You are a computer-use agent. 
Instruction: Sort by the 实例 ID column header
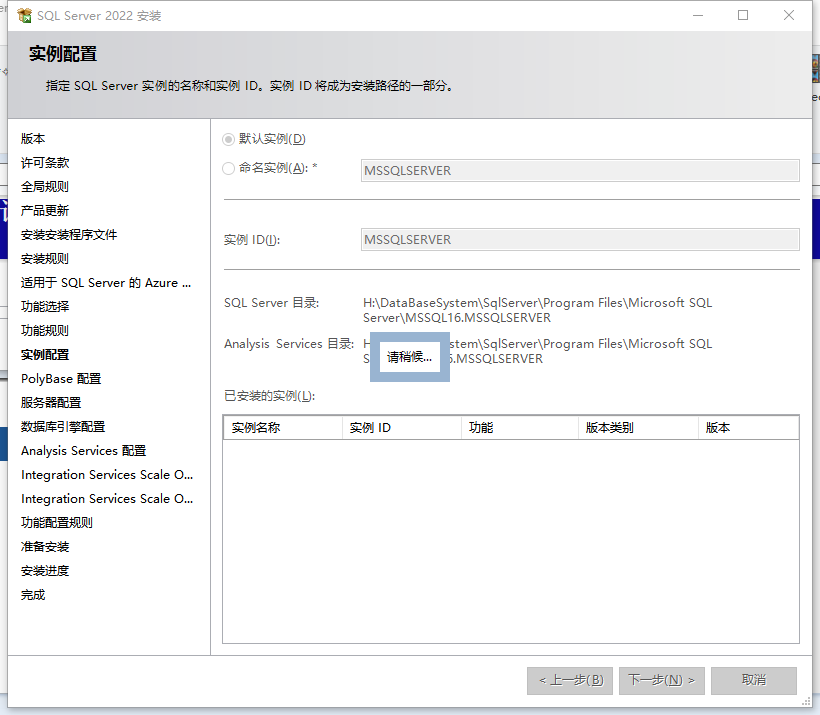click(x=402, y=428)
